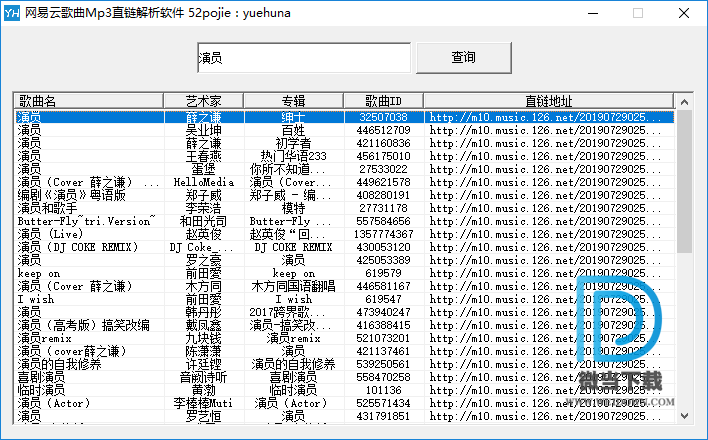Sort by the 艺术家 column header
The image size is (708, 440).
coord(204,101)
